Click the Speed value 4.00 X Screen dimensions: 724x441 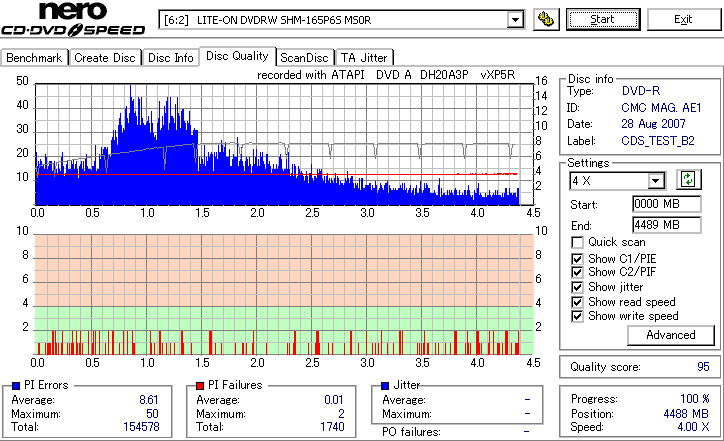[694, 427]
